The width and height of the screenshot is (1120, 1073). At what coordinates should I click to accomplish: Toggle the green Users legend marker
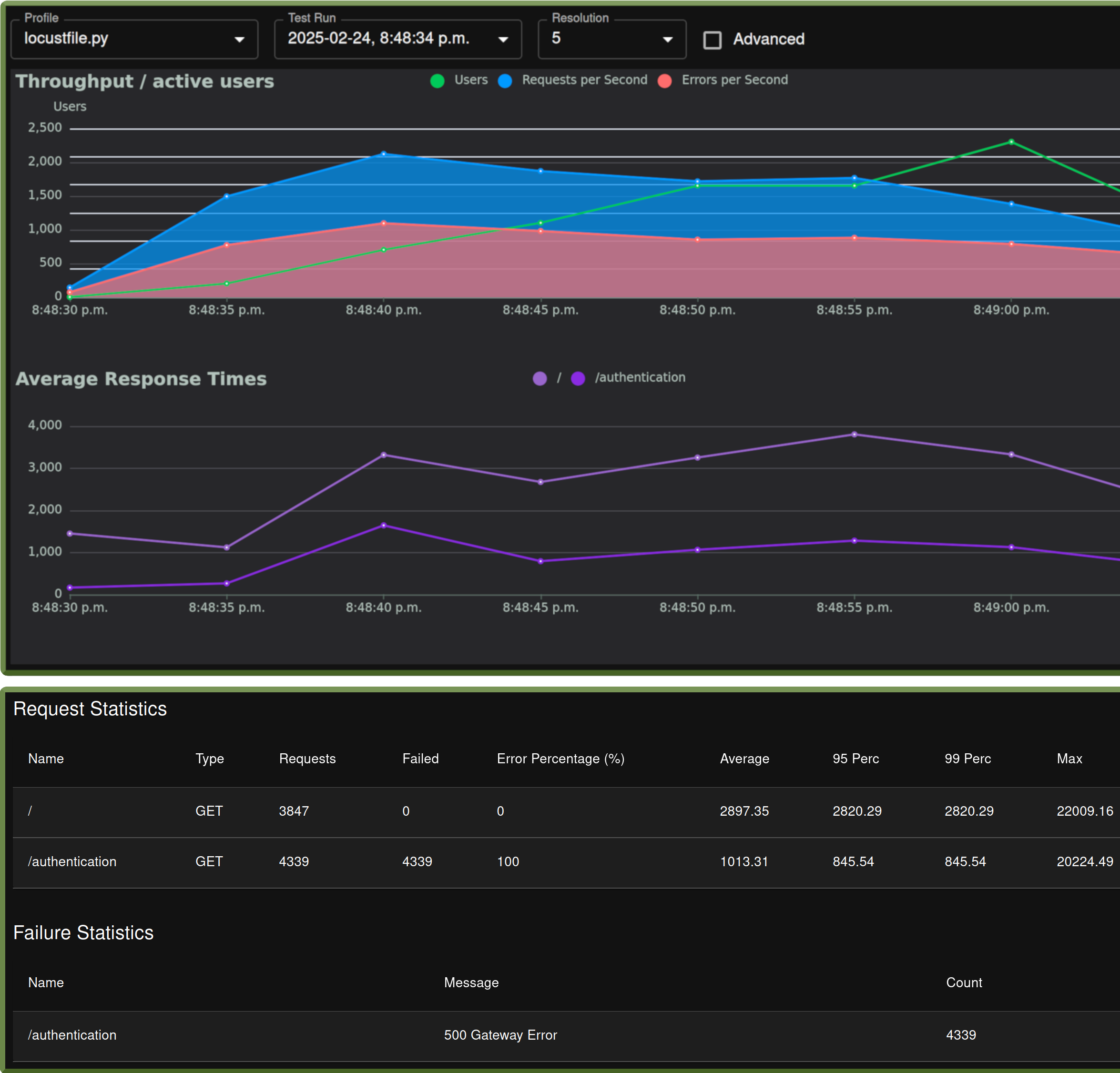click(x=437, y=81)
